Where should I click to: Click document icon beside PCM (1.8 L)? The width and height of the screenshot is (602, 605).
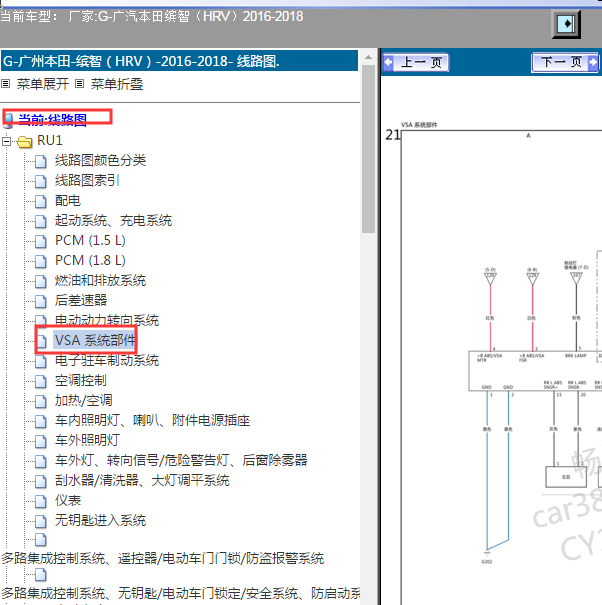(41, 262)
